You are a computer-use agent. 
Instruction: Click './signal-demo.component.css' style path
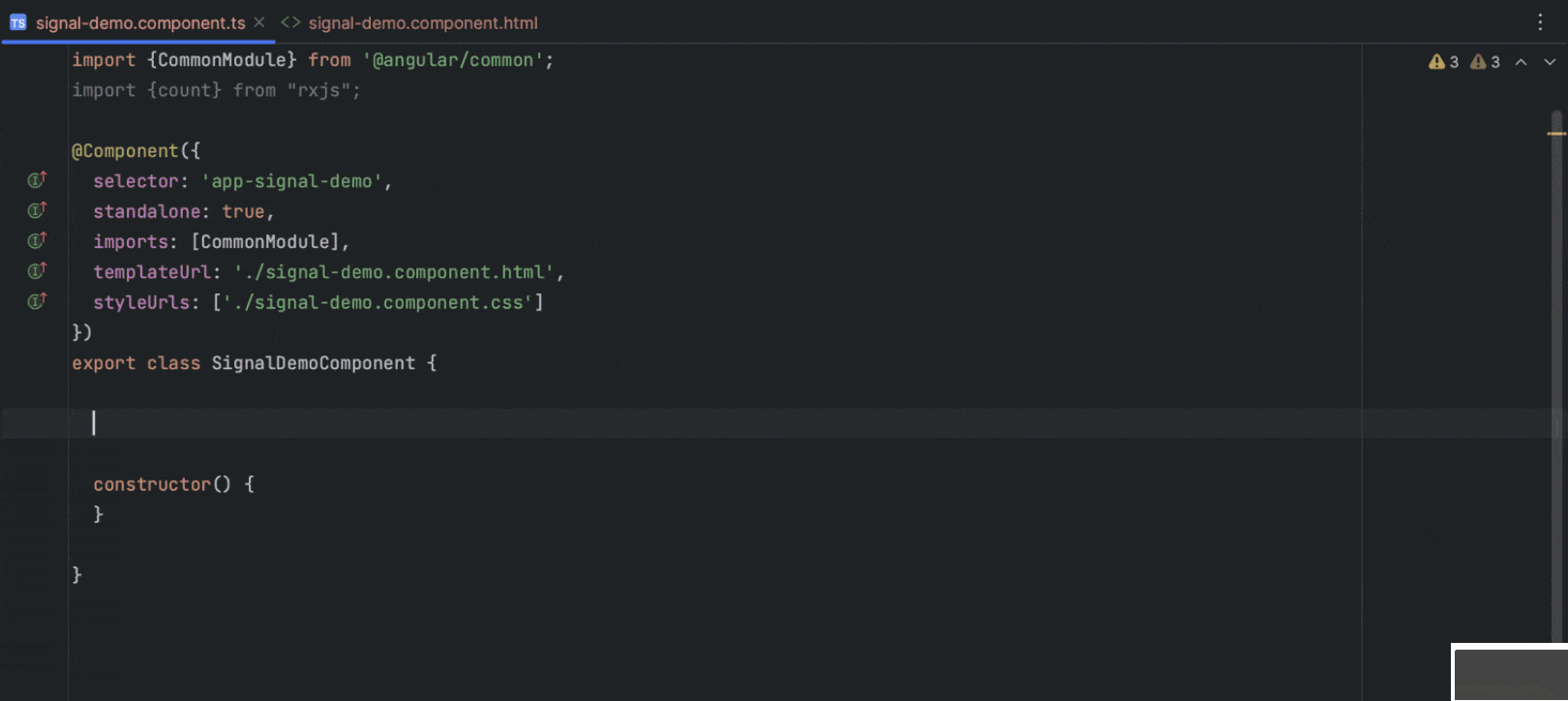pyautogui.click(x=378, y=303)
